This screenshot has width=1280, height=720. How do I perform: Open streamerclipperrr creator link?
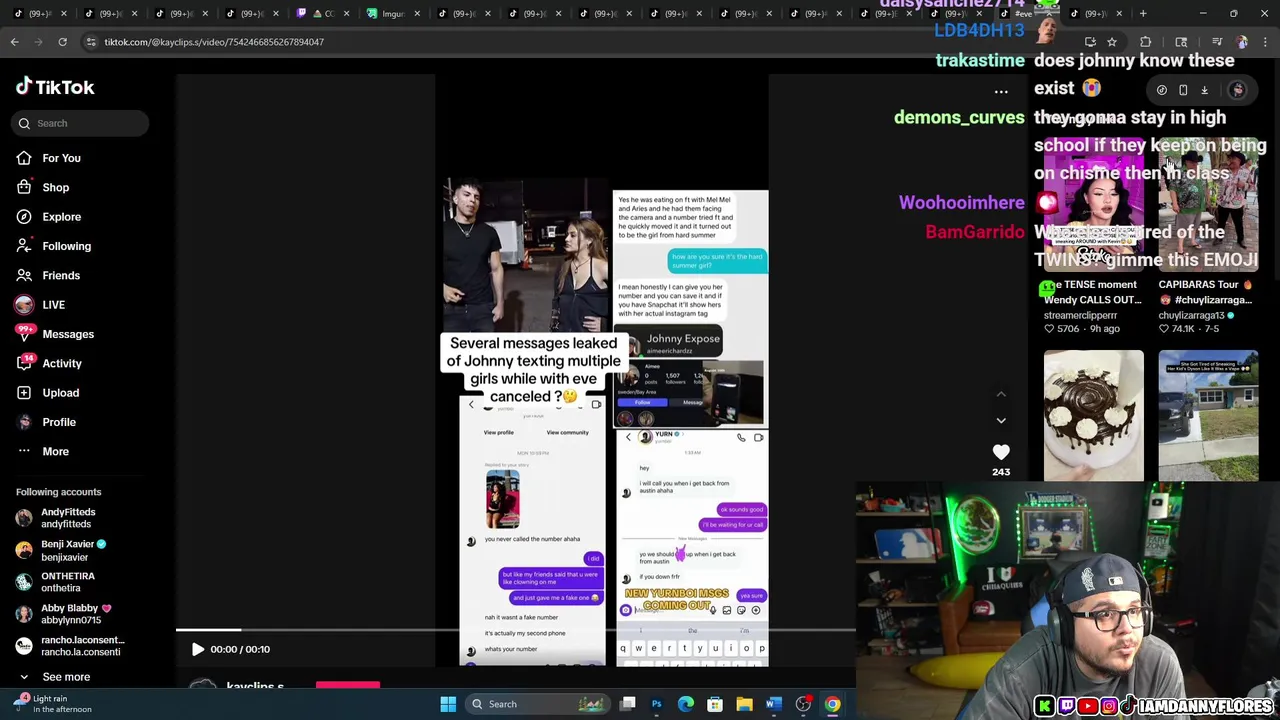coord(1080,315)
